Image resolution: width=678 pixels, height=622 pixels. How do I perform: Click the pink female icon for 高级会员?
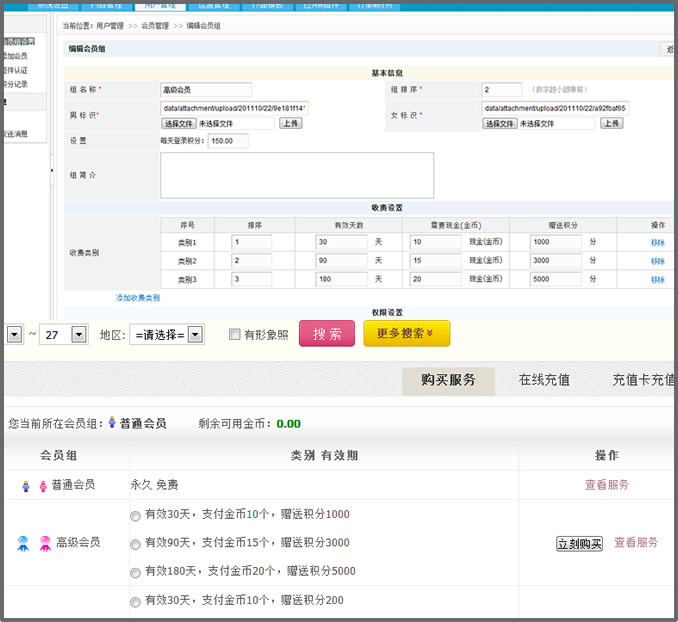44,543
